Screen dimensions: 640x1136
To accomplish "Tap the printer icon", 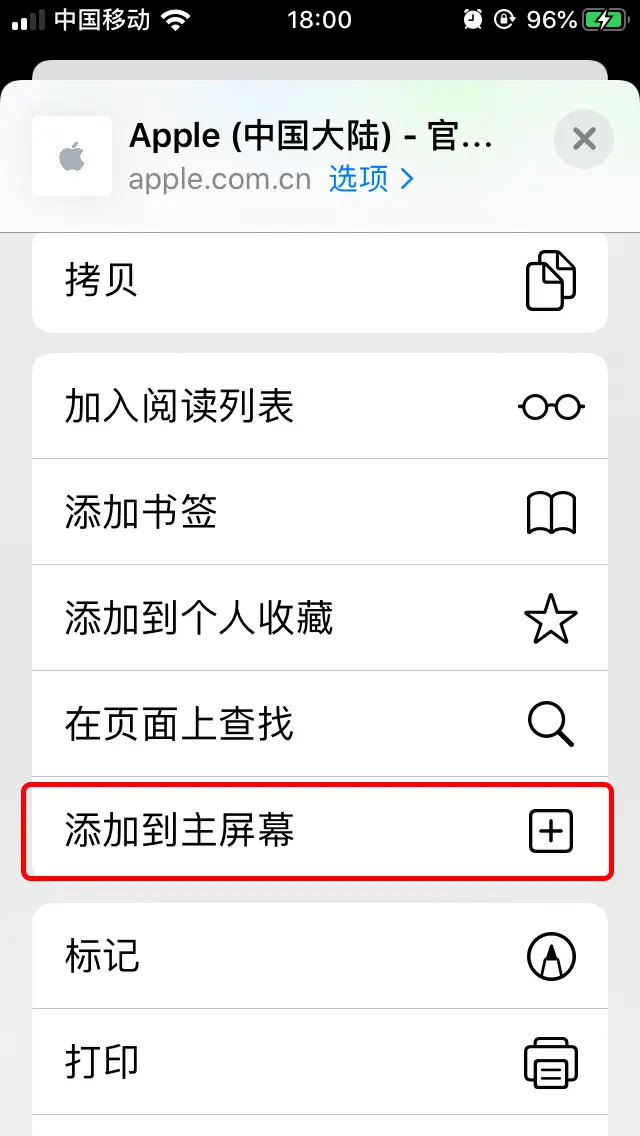I will pos(551,1062).
